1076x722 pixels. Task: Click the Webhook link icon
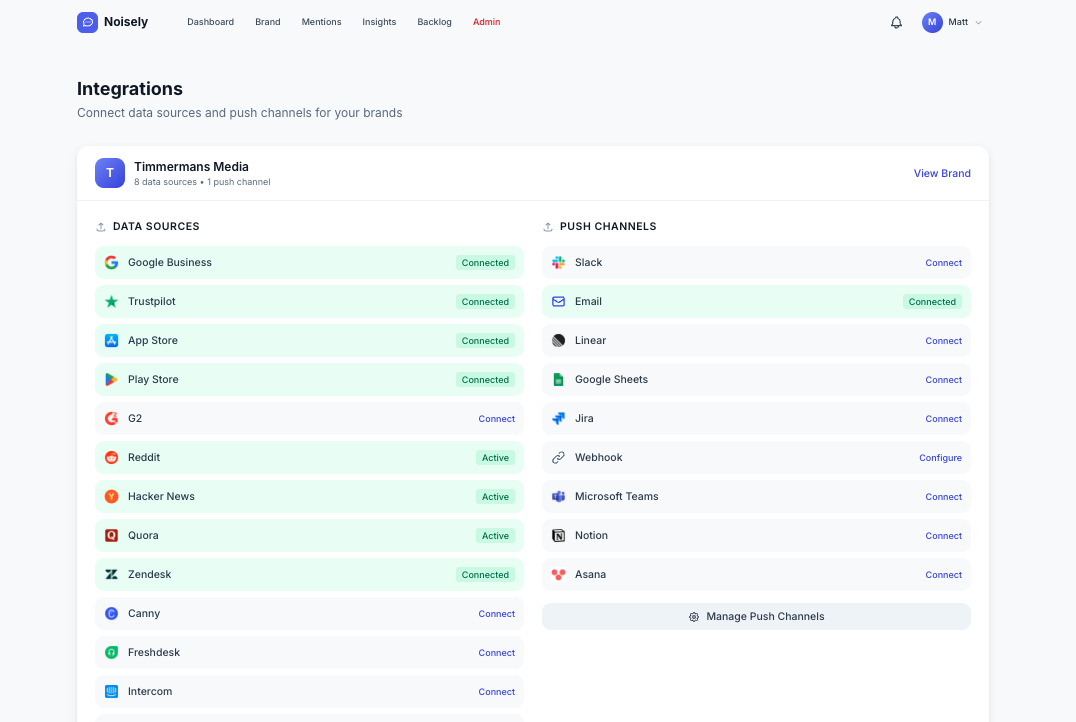click(559, 458)
